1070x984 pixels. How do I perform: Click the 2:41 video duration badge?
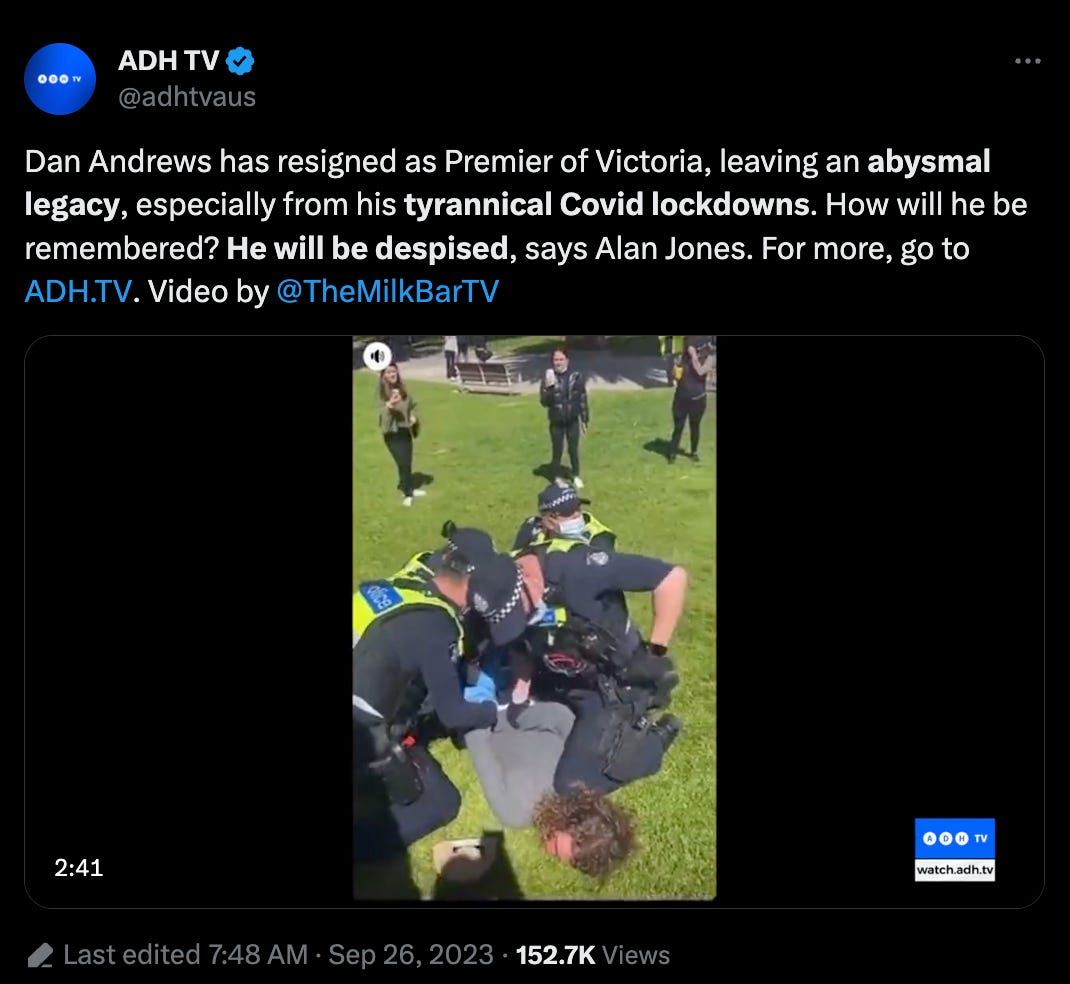pos(78,867)
